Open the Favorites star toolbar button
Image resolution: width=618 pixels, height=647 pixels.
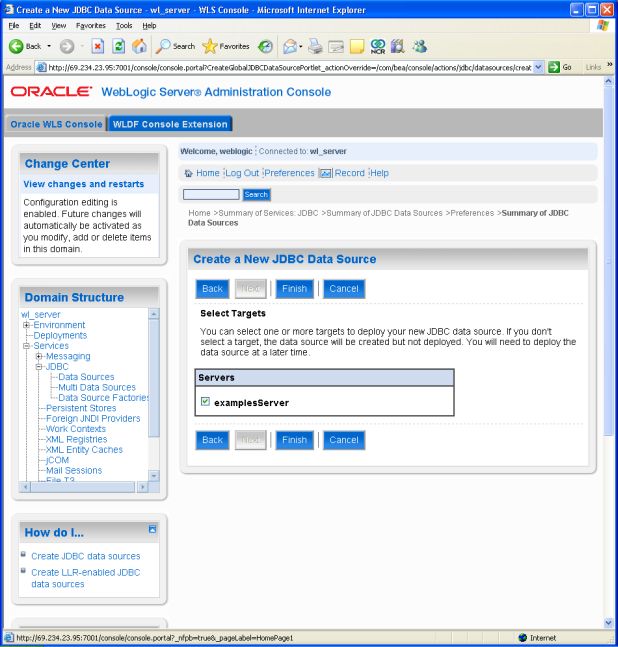(226, 46)
